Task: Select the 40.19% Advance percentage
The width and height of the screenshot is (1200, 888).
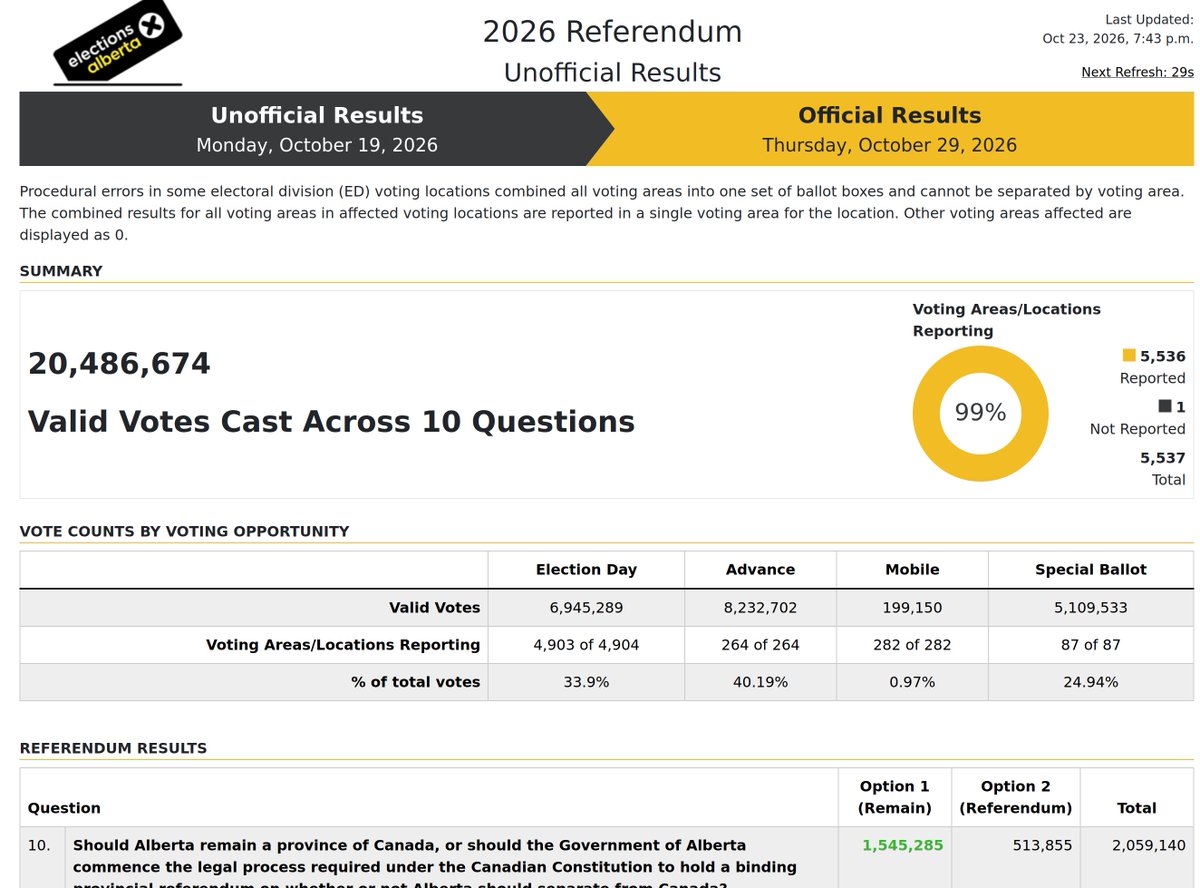Action: point(760,682)
